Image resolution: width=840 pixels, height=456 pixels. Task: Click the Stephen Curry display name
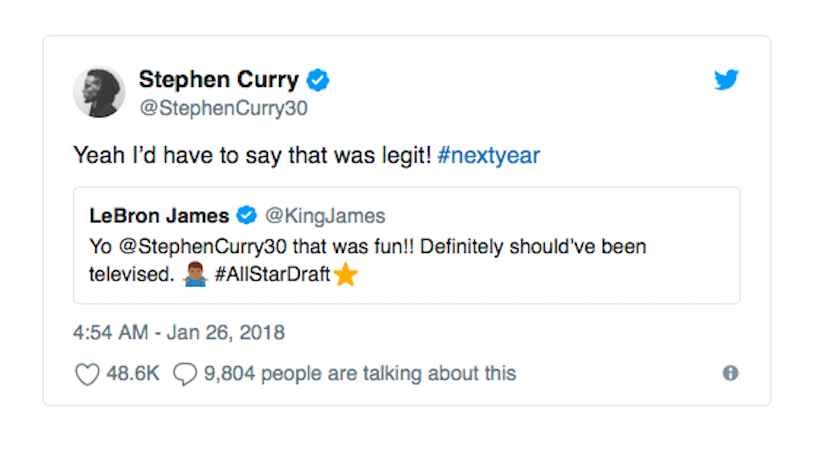[218, 79]
